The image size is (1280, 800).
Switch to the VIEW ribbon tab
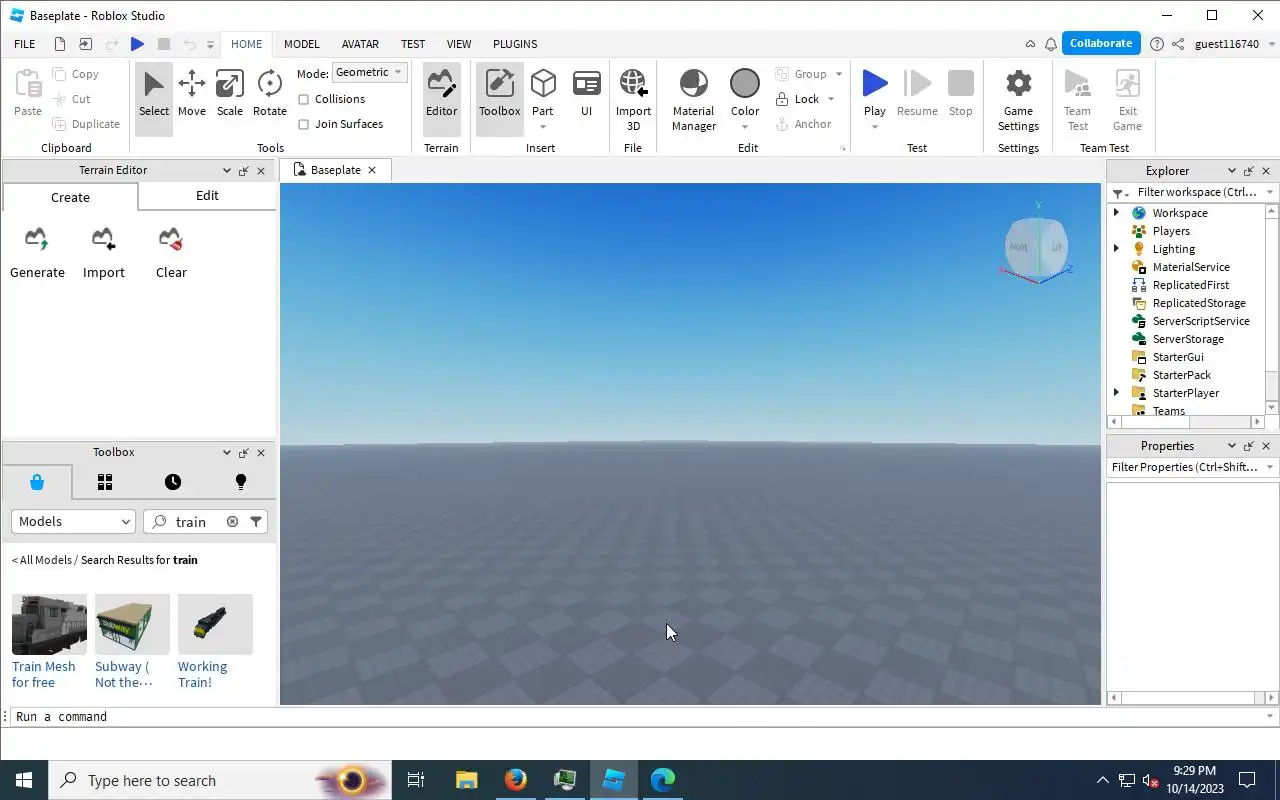point(459,44)
